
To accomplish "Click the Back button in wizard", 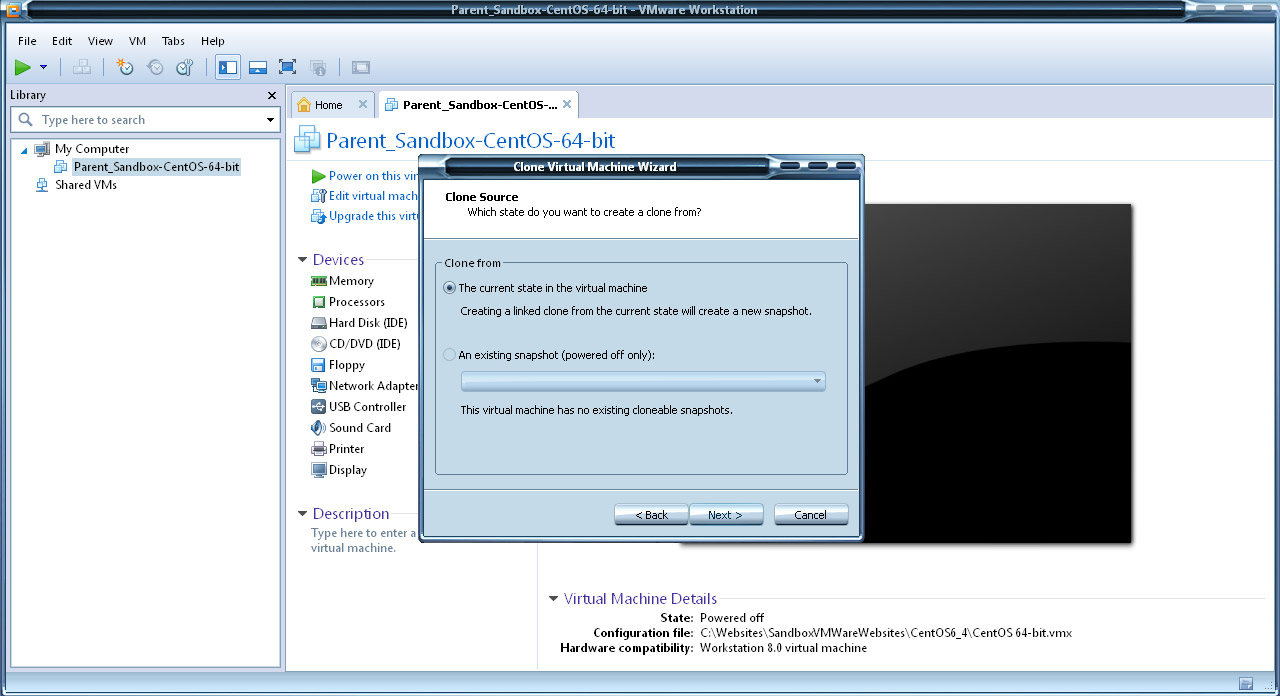I will pos(651,515).
